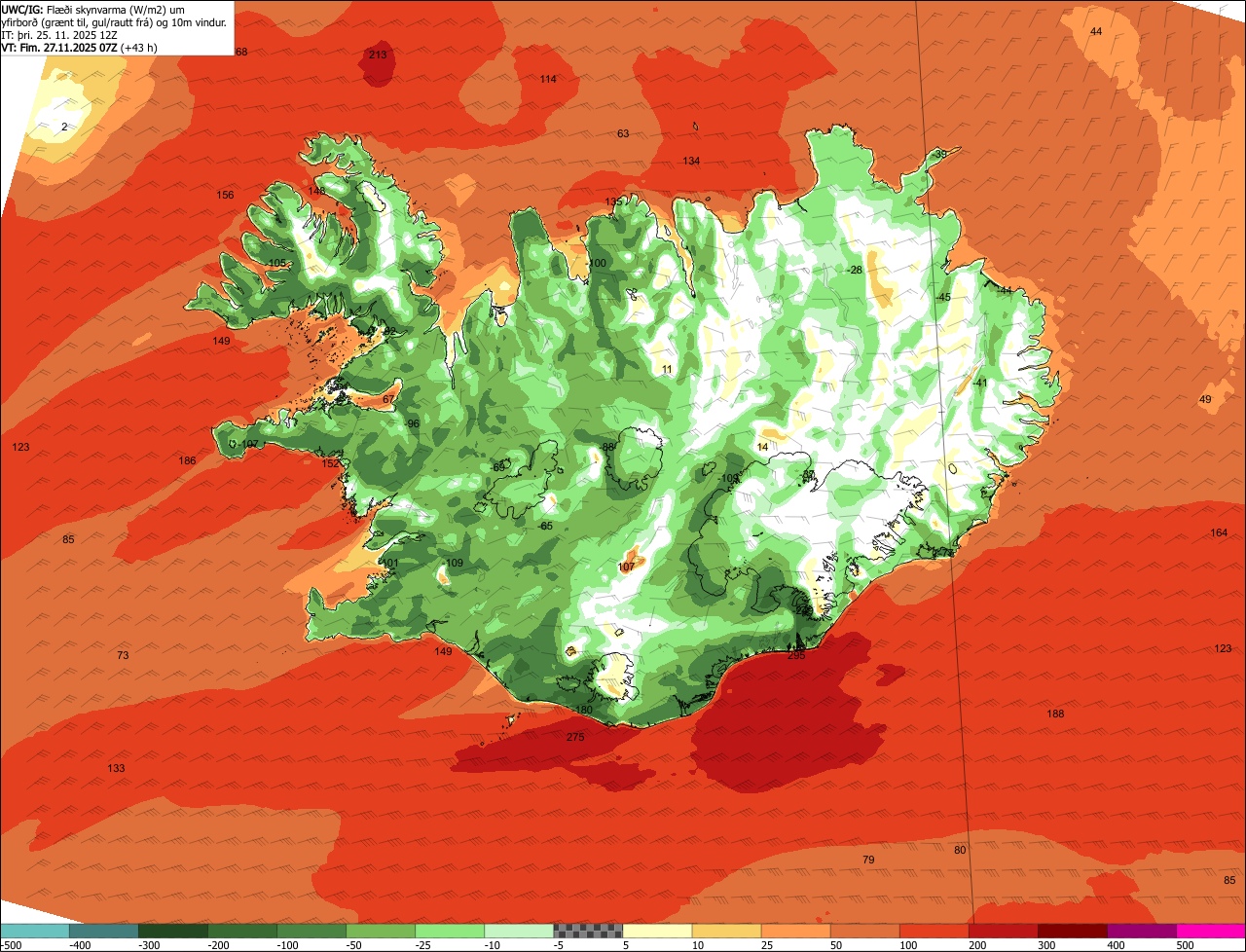This screenshot has width=1246, height=952.
Task: Click the pale green swatch between -10 and -5
Action: click(519, 931)
